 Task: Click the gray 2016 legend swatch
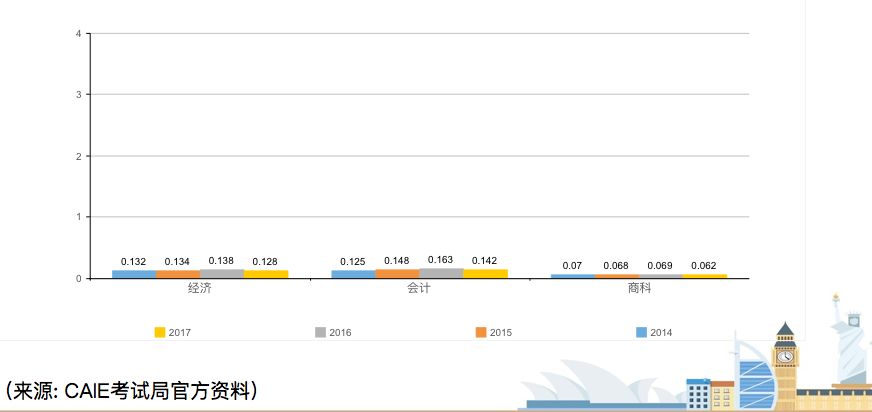321,332
